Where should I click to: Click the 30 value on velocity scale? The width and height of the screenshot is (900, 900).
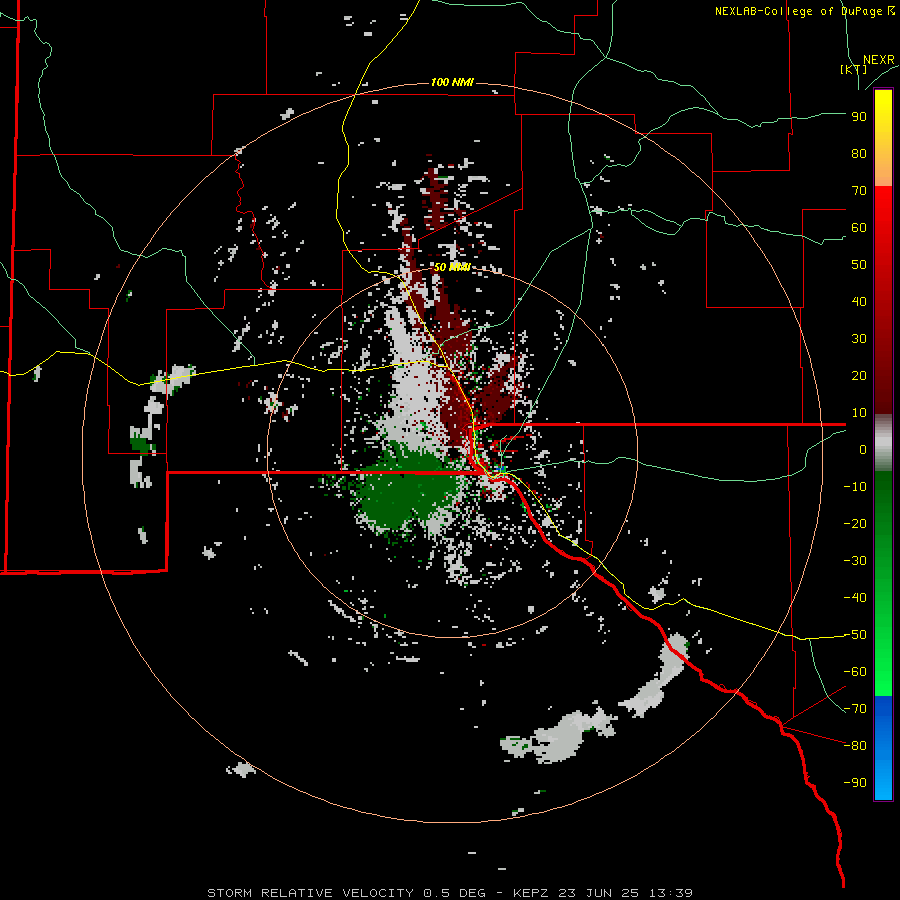[859, 339]
